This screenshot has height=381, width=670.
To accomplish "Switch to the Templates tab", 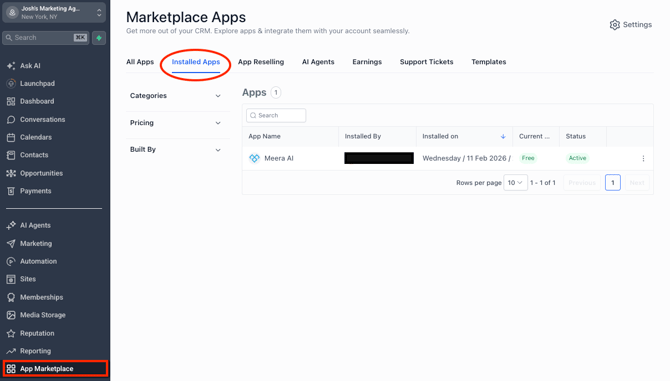I will tap(488, 62).
